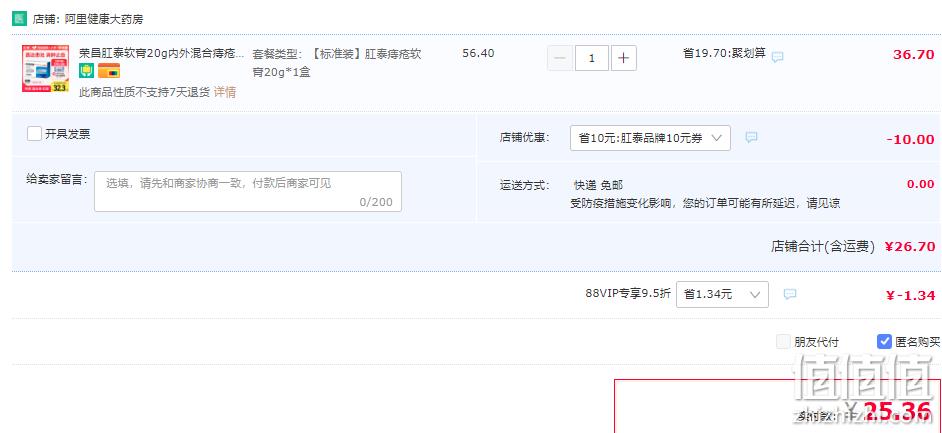Click the original price 56.40
The height and width of the screenshot is (433, 942).
point(478,53)
